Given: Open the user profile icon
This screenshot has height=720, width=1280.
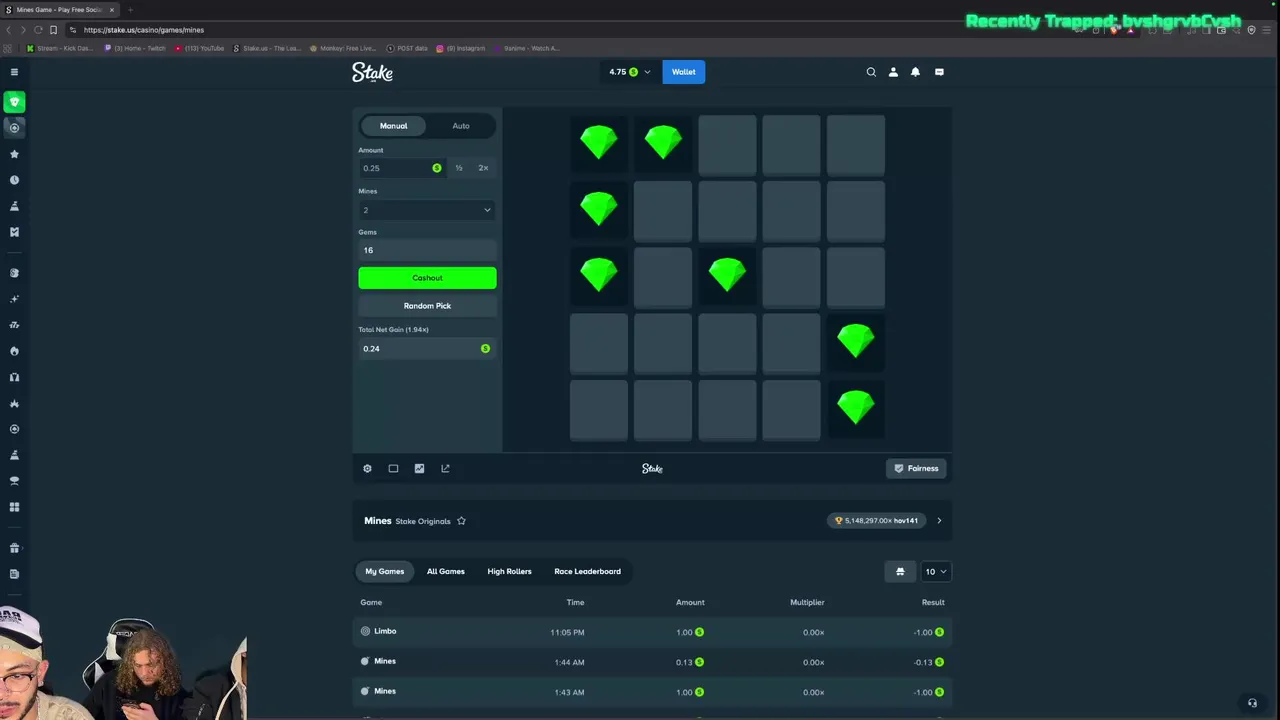Looking at the screenshot, I should [893, 72].
